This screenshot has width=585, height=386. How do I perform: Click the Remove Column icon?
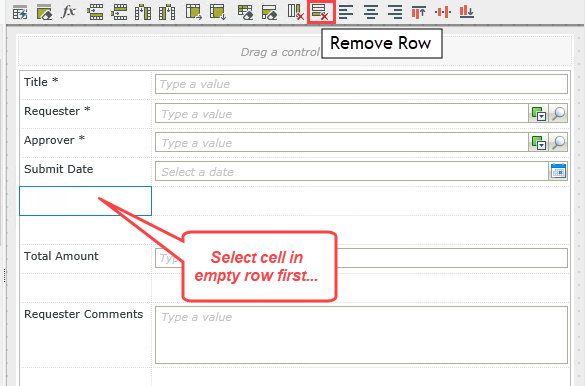295,12
